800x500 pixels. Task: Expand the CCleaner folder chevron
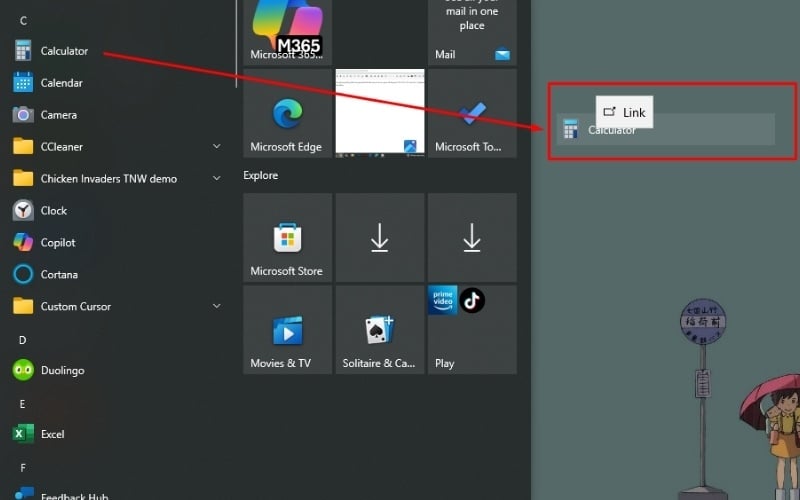216,146
